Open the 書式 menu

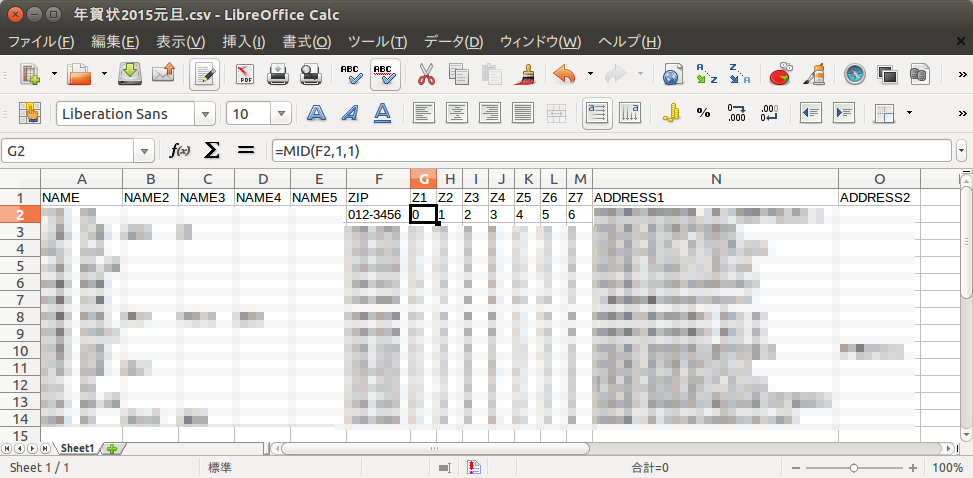(x=307, y=42)
